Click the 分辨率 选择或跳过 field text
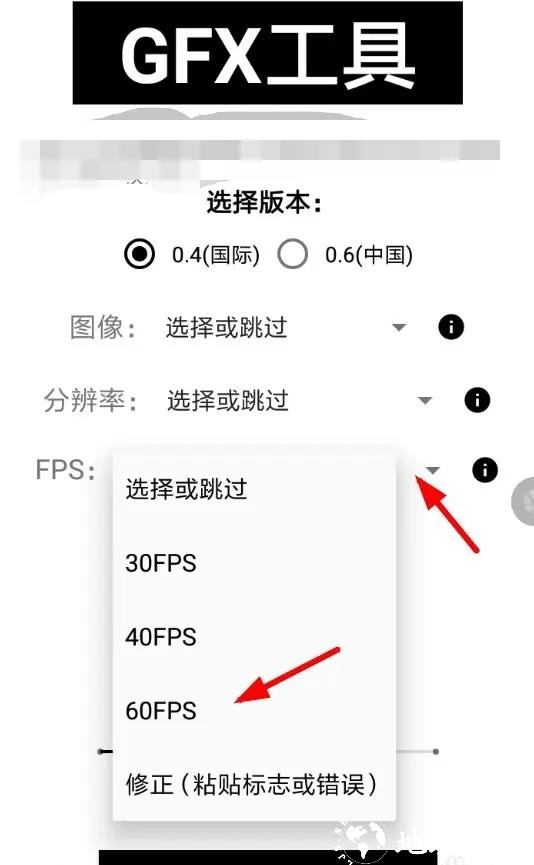Screen dimensions: 534x865 click(x=227, y=400)
